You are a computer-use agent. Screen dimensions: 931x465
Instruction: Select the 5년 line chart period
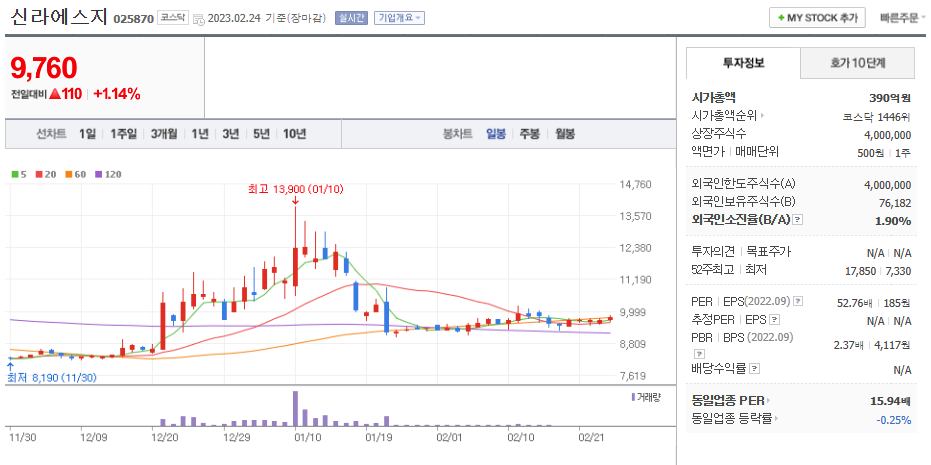point(261,134)
